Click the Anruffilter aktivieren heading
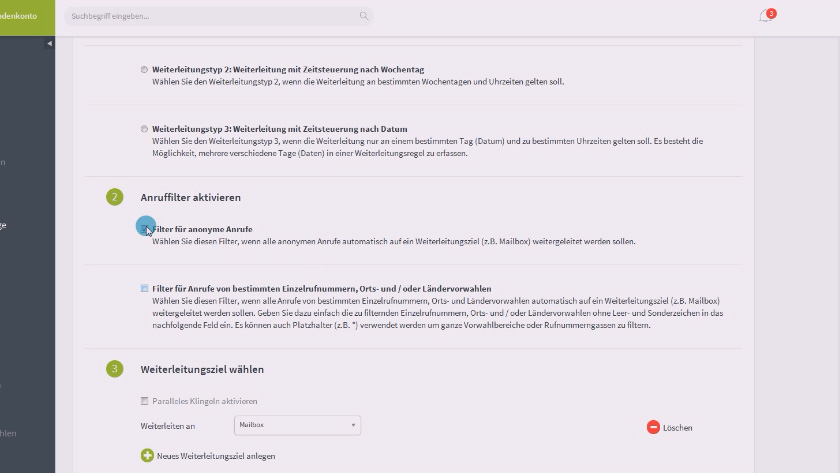The width and height of the screenshot is (840, 473). click(190, 198)
